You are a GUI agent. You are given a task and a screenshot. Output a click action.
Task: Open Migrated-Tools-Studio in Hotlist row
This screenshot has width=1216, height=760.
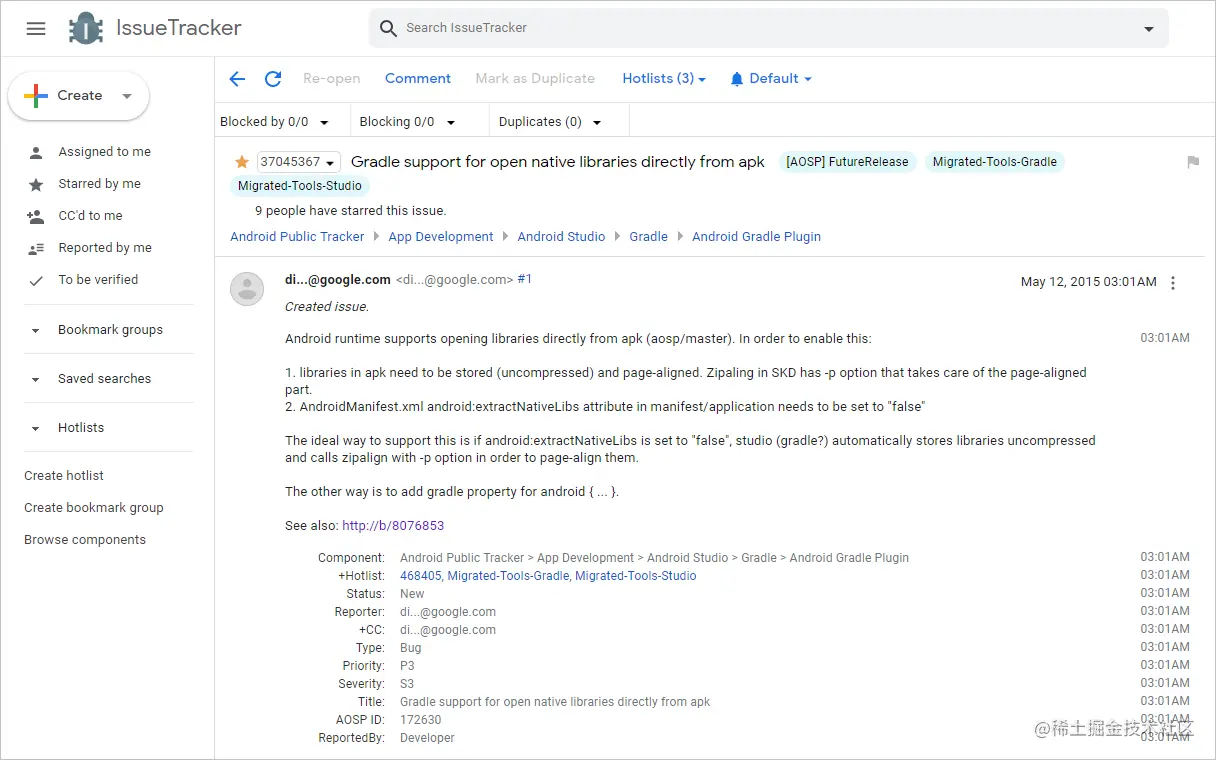[x=636, y=576]
